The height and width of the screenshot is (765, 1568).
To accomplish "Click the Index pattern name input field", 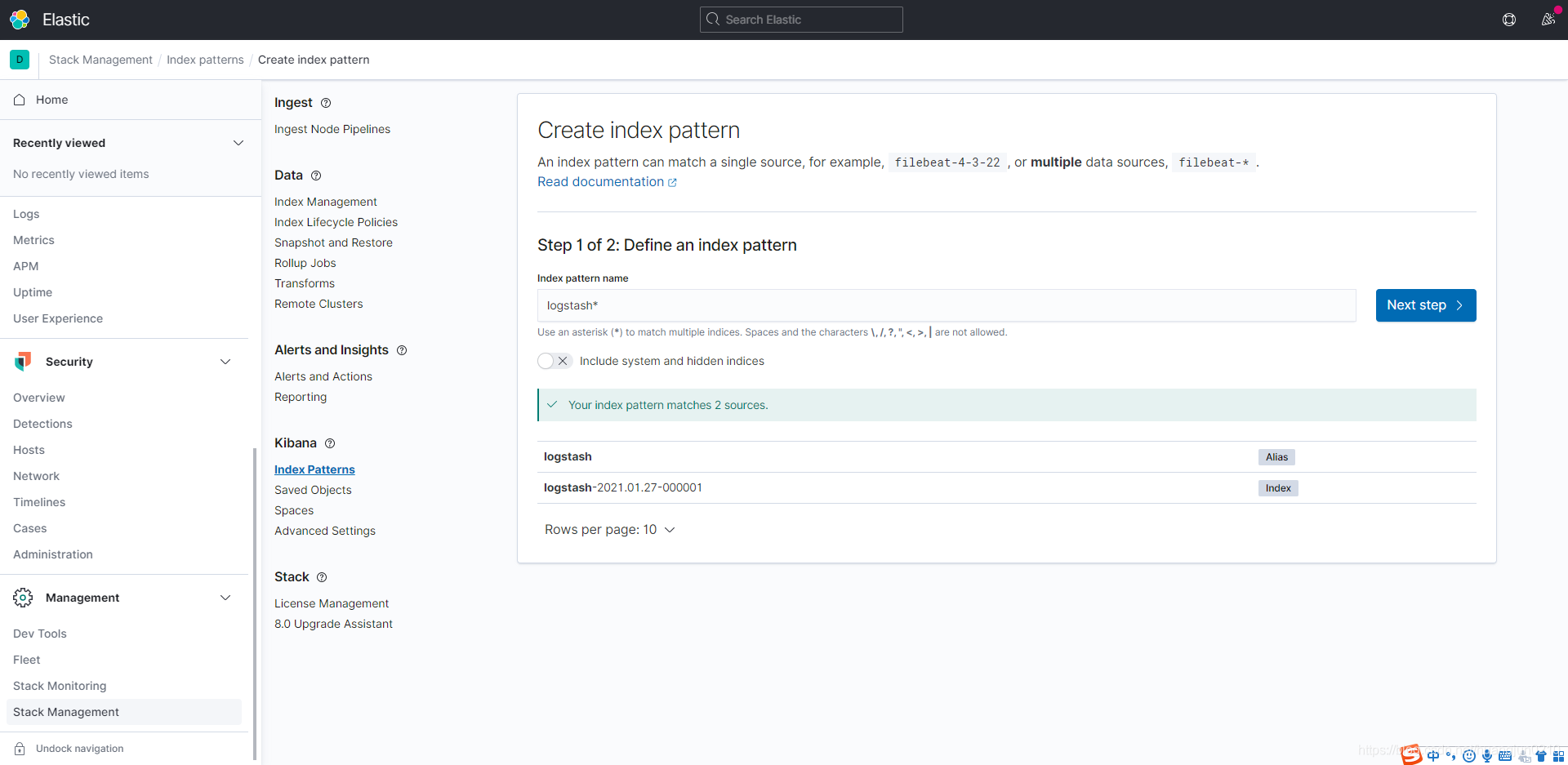I will click(947, 305).
